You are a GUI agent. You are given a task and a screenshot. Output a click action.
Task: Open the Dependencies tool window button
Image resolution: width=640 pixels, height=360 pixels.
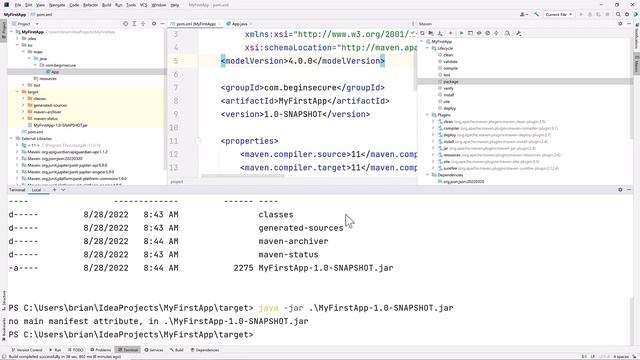205,350
